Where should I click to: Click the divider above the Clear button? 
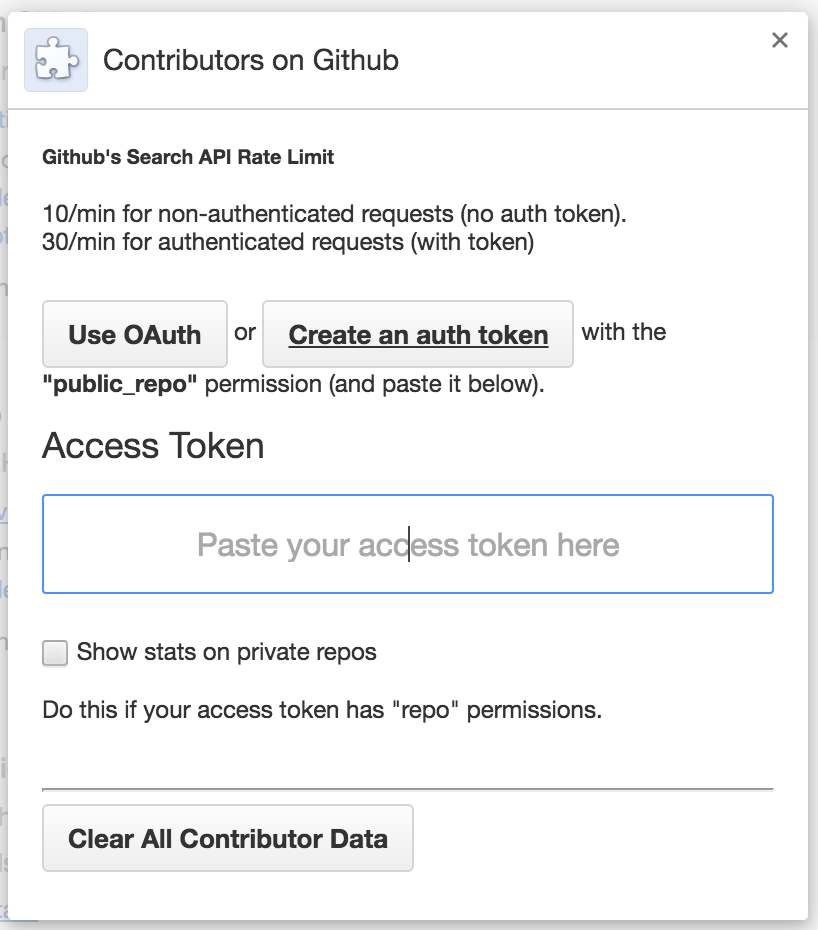pyautogui.click(x=408, y=789)
